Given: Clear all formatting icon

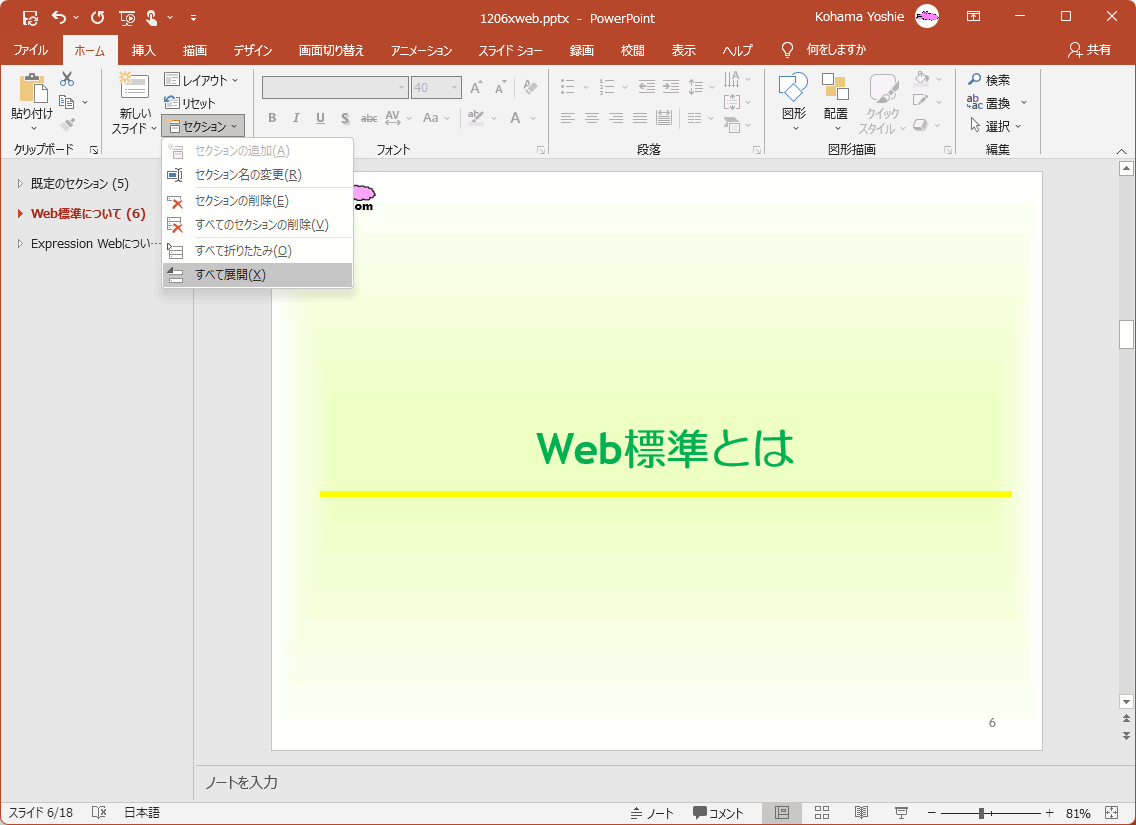Looking at the screenshot, I should [x=530, y=88].
